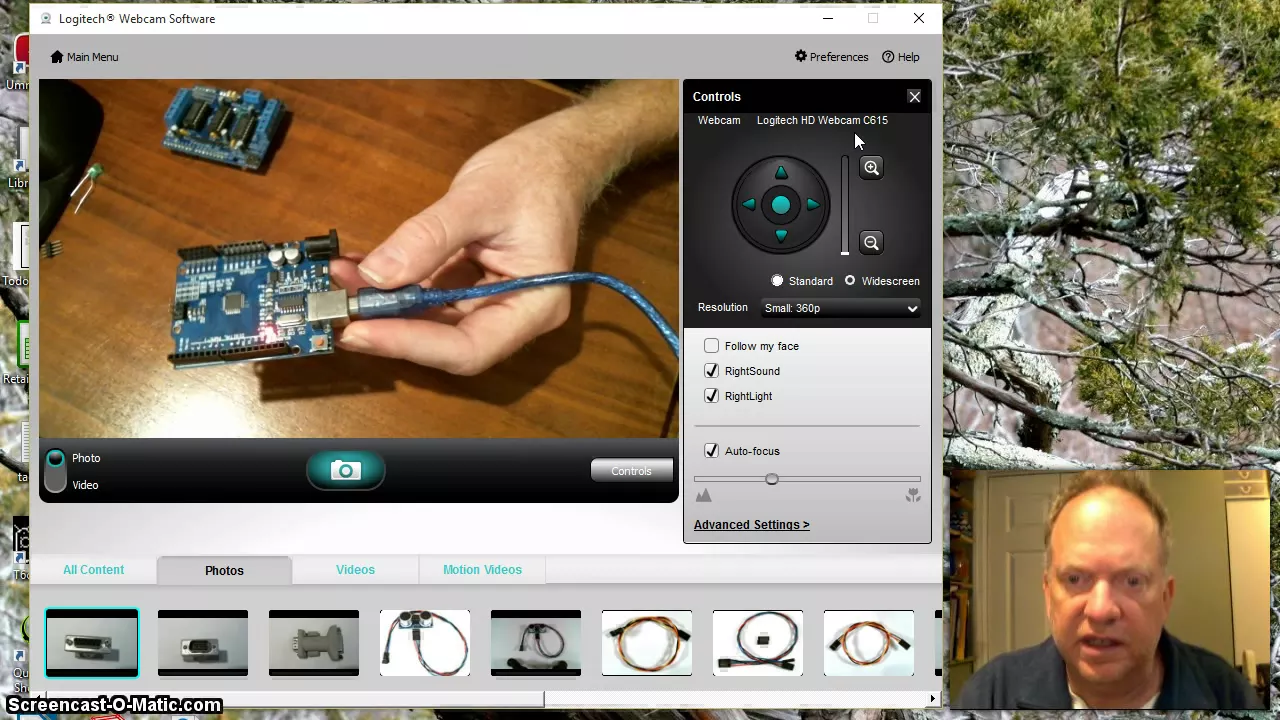
Task: Close the Logitech Webcam Software window
Action: coord(918,18)
